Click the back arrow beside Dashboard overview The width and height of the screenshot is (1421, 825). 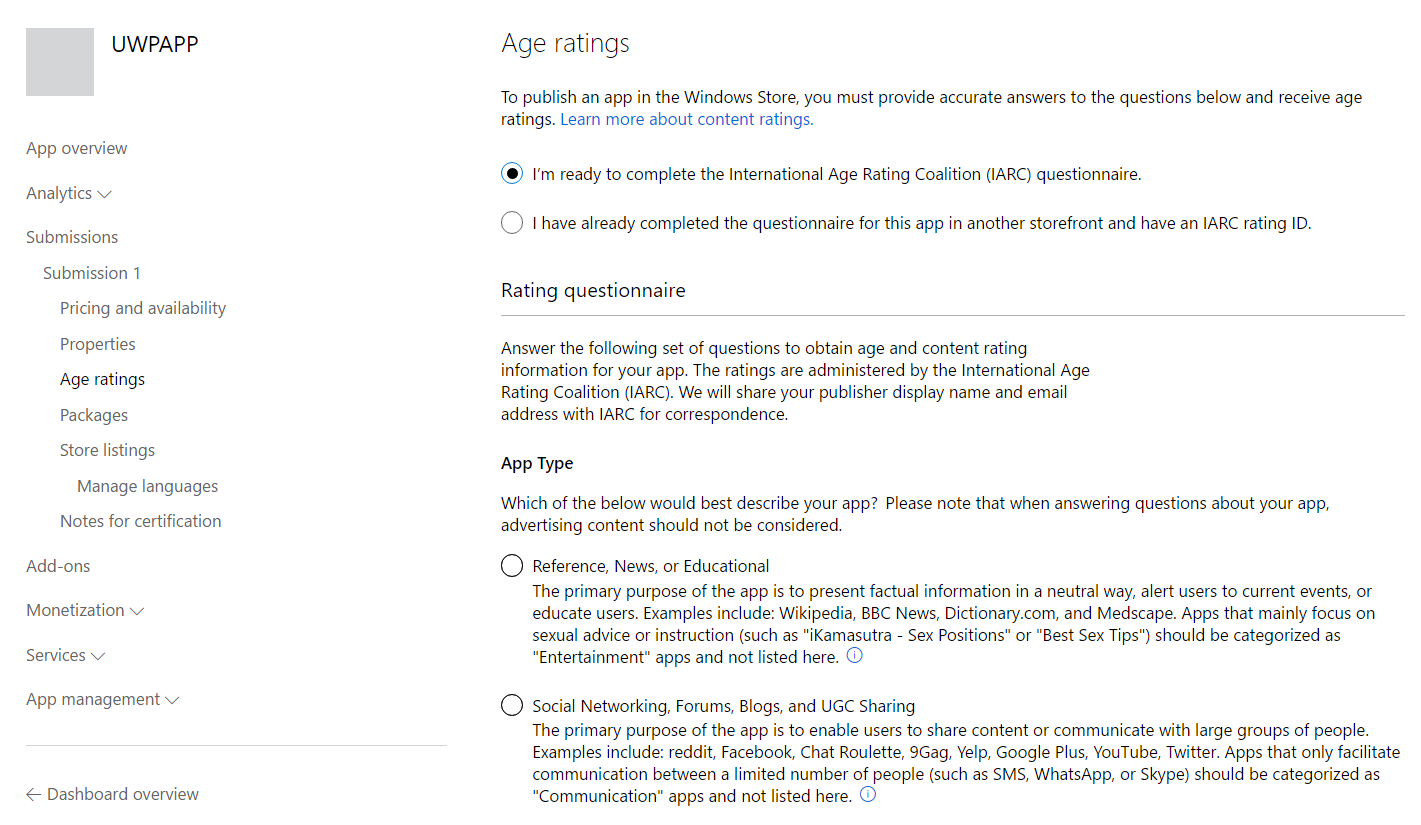click(34, 794)
